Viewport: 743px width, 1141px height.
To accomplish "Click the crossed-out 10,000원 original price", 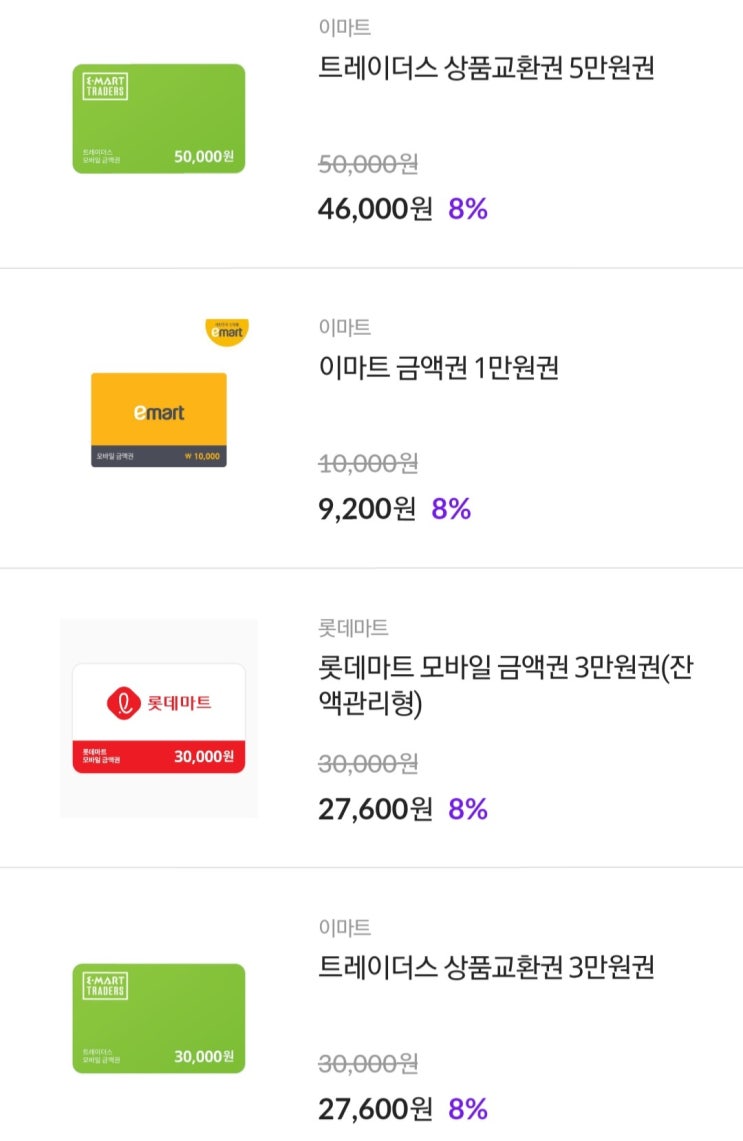I will [368, 463].
